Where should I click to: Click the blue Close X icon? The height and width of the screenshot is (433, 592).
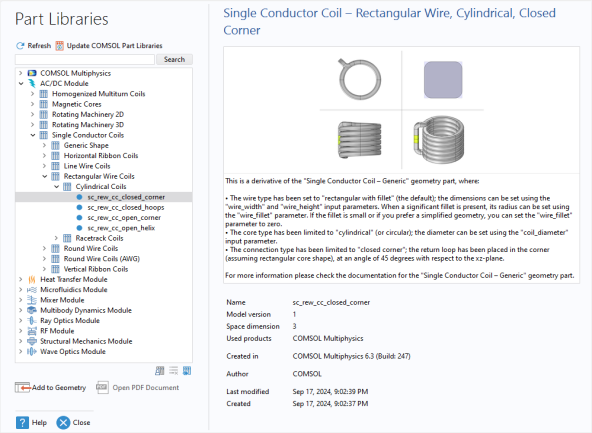coord(63,422)
